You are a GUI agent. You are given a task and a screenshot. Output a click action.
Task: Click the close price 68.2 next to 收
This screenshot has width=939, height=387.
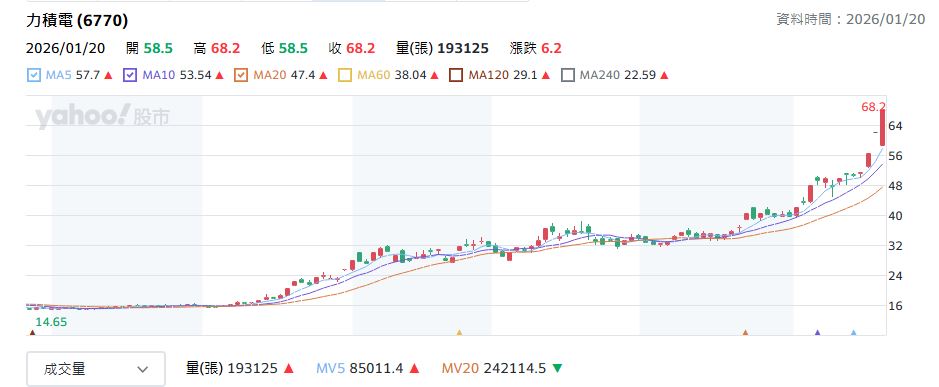(x=361, y=49)
